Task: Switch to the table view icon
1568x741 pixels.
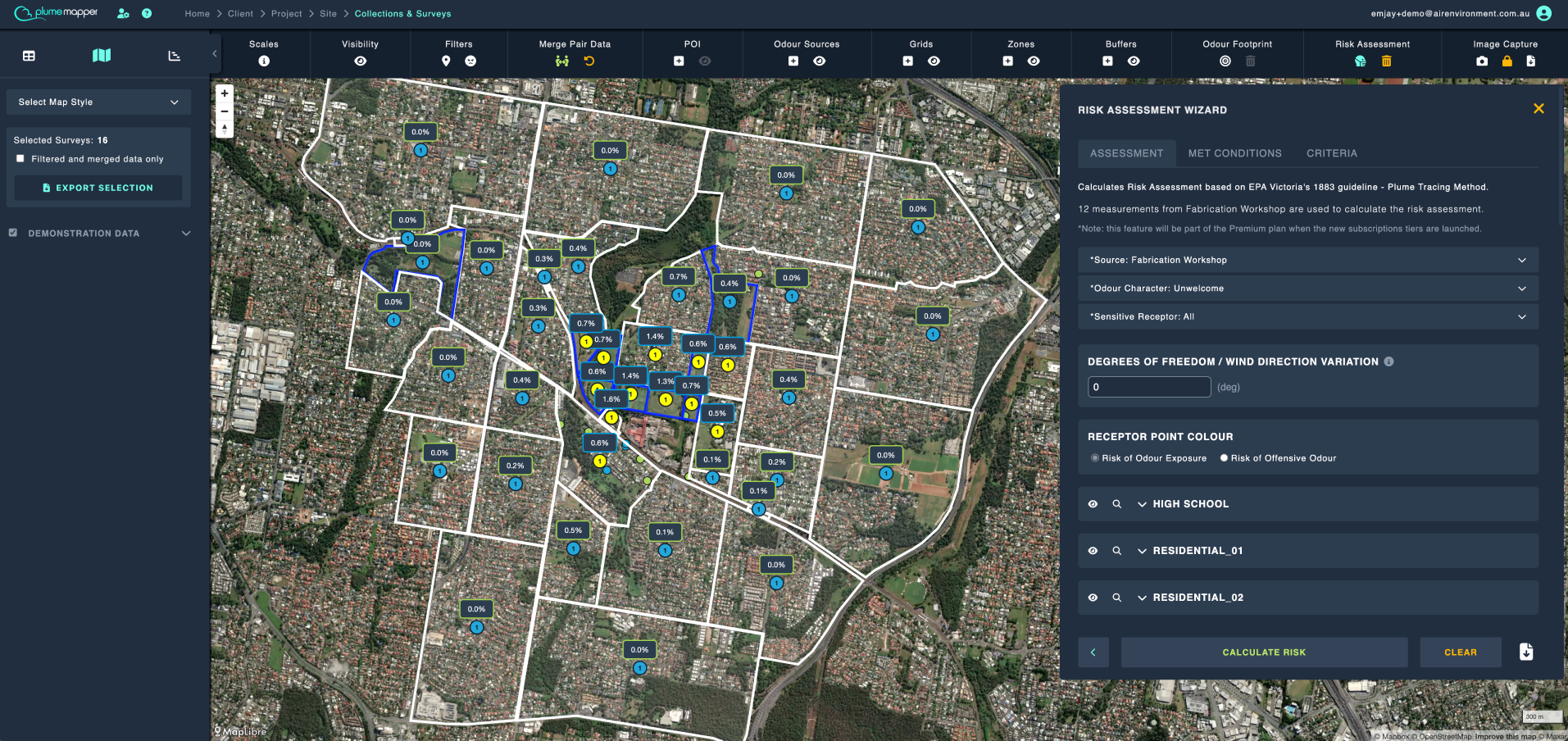Action: point(29,56)
